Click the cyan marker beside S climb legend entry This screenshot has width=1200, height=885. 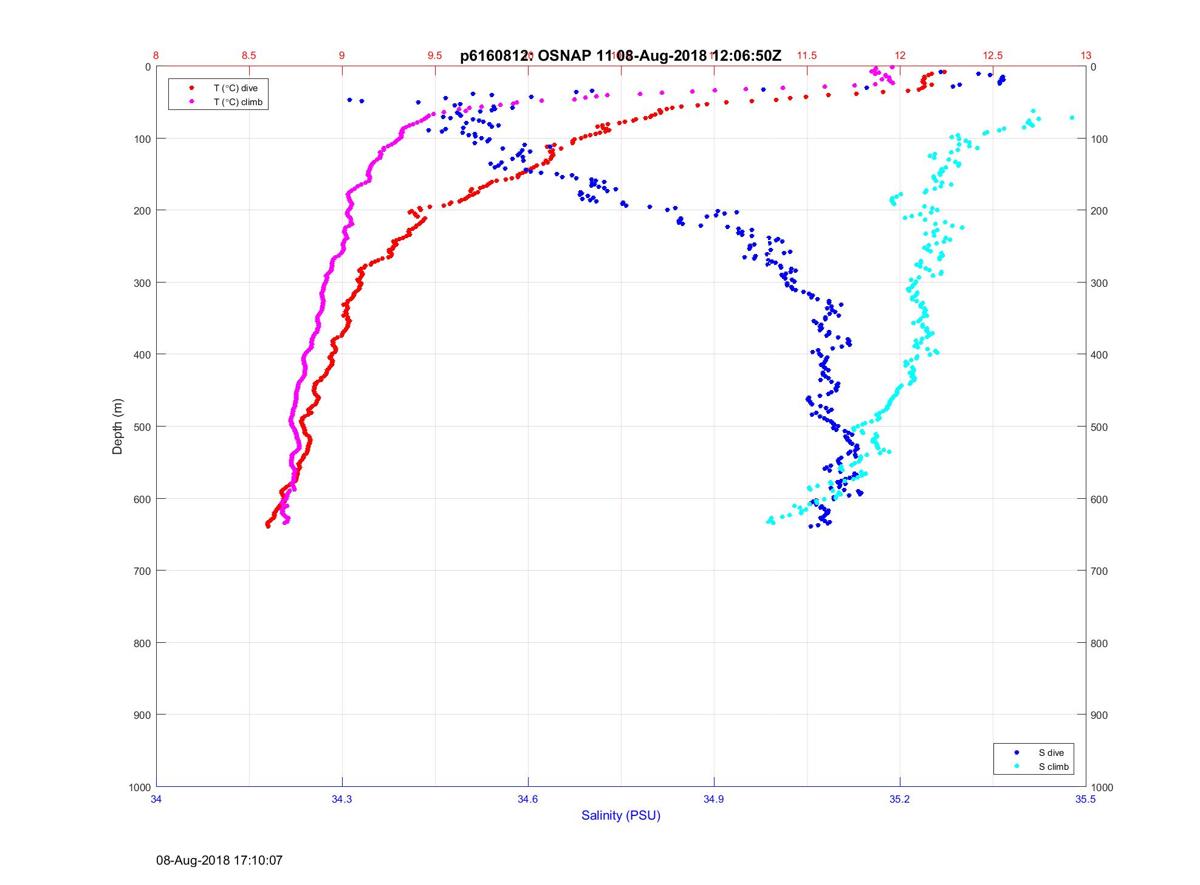pyautogui.click(x=1017, y=766)
